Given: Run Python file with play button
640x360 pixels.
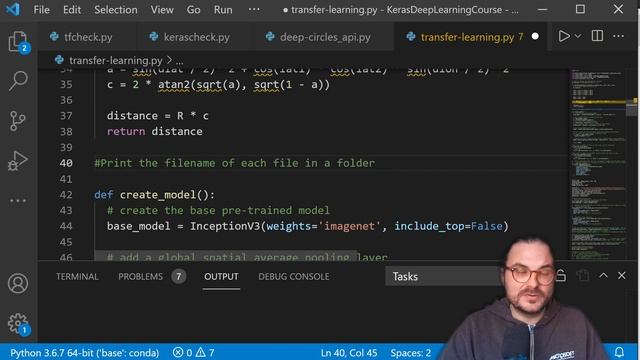Looking at the screenshot, I should [564, 36].
